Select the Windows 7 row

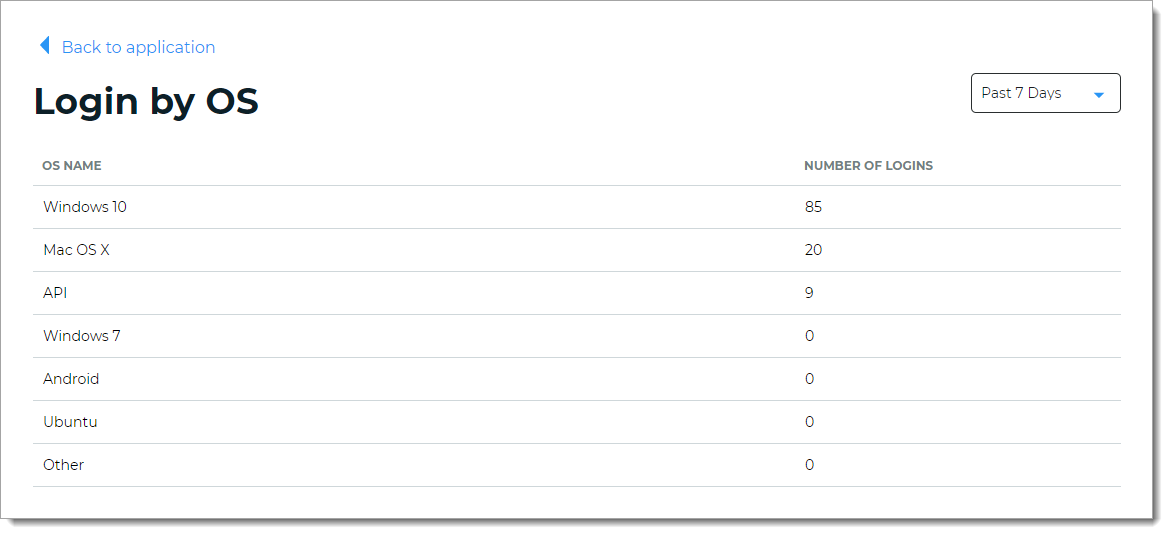[x=82, y=336]
